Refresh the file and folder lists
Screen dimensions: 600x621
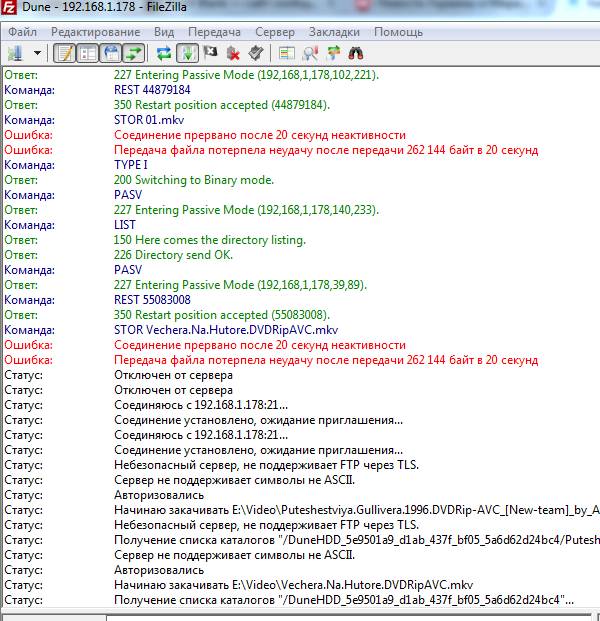[164, 52]
